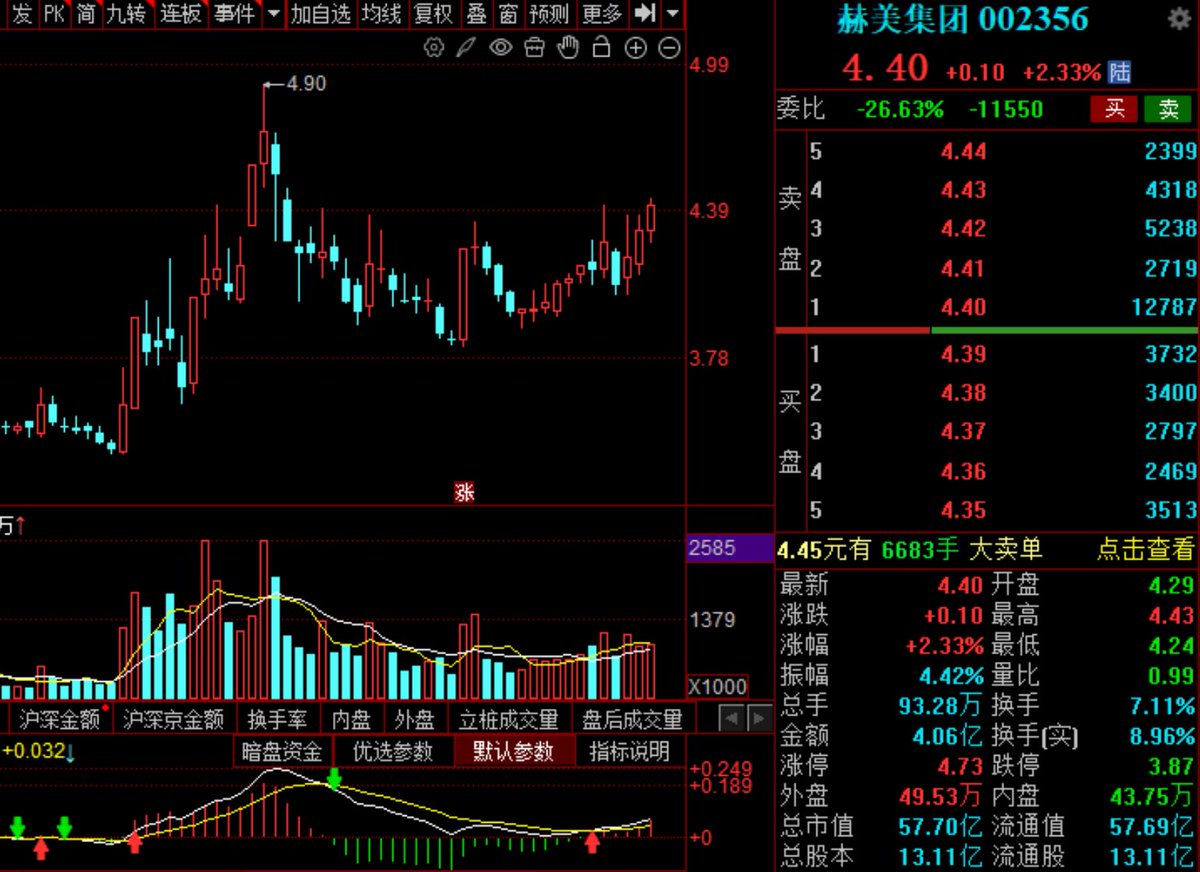
Task: Click the skip-to-end arrow icon
Action: 646,14
